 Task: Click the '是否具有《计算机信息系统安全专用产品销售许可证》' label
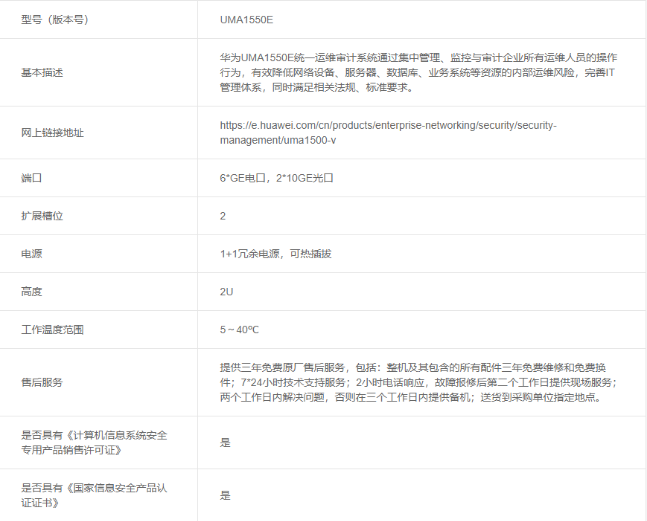[x=94, y=443]
